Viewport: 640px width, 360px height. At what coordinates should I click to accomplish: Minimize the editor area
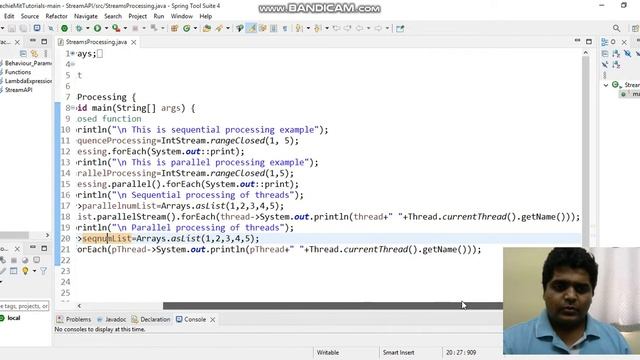tap(577, 41)
